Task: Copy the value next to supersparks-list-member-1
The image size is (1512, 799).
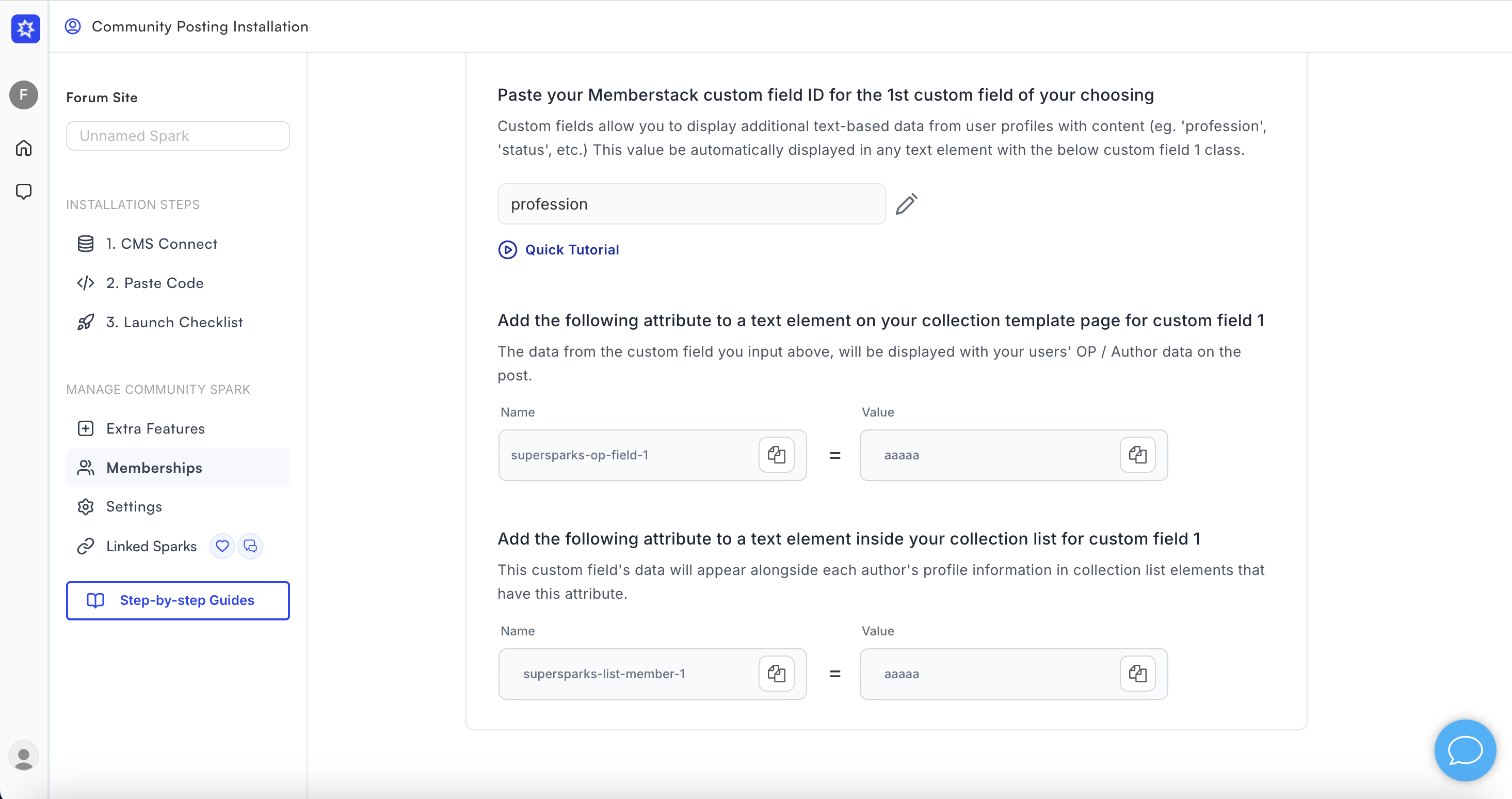Action: pyautogui.click(x=1137, y=674)
